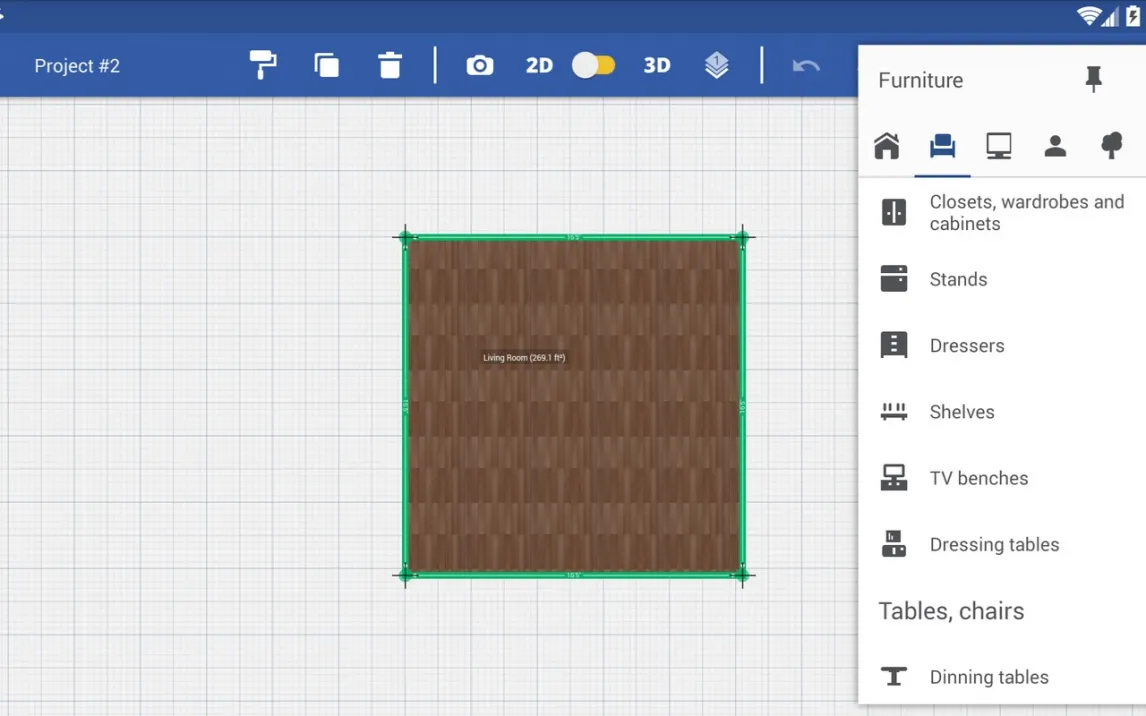Expand the Dressers furniture category

[966, 346]
